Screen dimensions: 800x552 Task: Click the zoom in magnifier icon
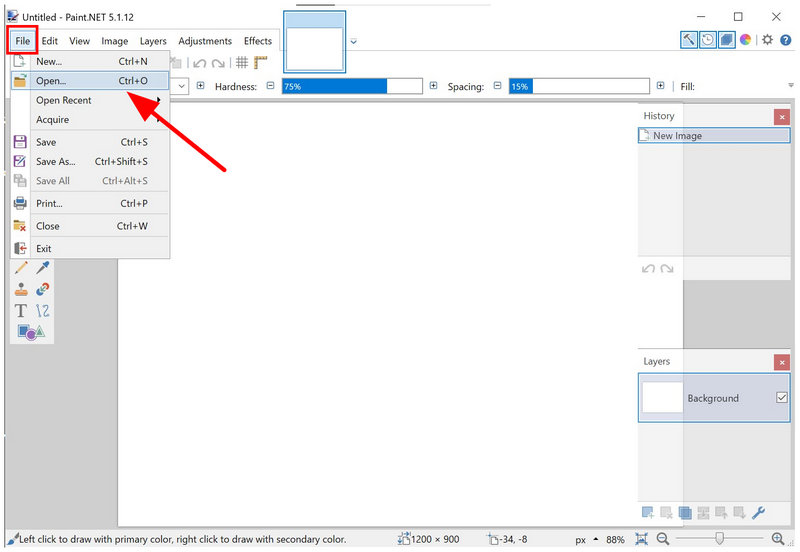778,538
